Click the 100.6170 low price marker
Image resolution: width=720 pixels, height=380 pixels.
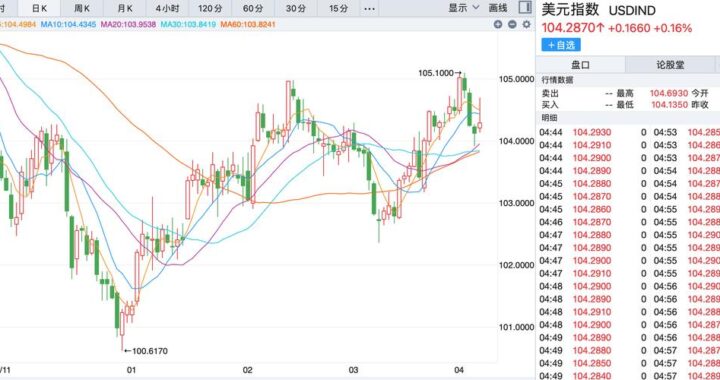[x=146, y=351]
